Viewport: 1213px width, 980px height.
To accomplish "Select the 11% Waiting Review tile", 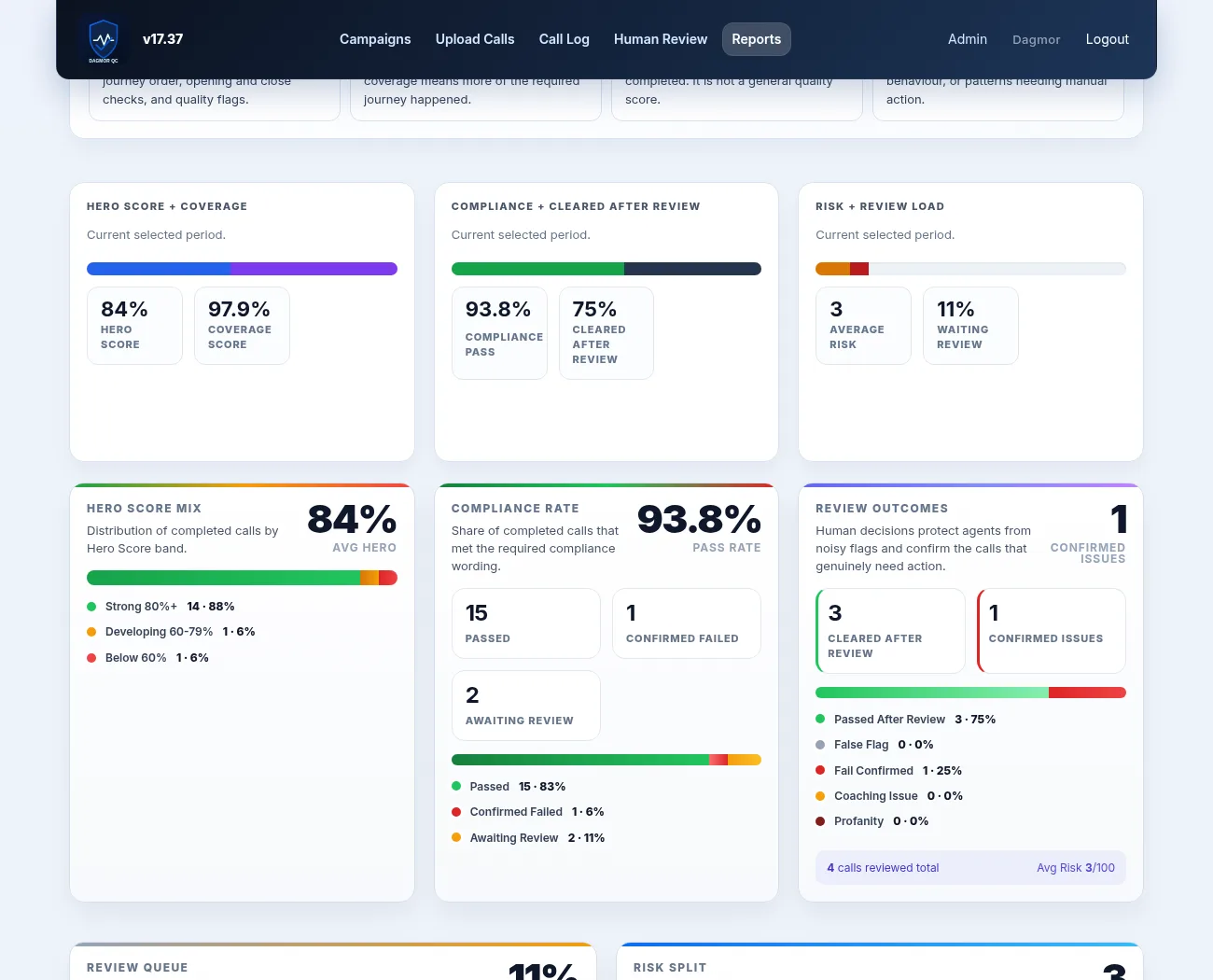I will (970, 326).
